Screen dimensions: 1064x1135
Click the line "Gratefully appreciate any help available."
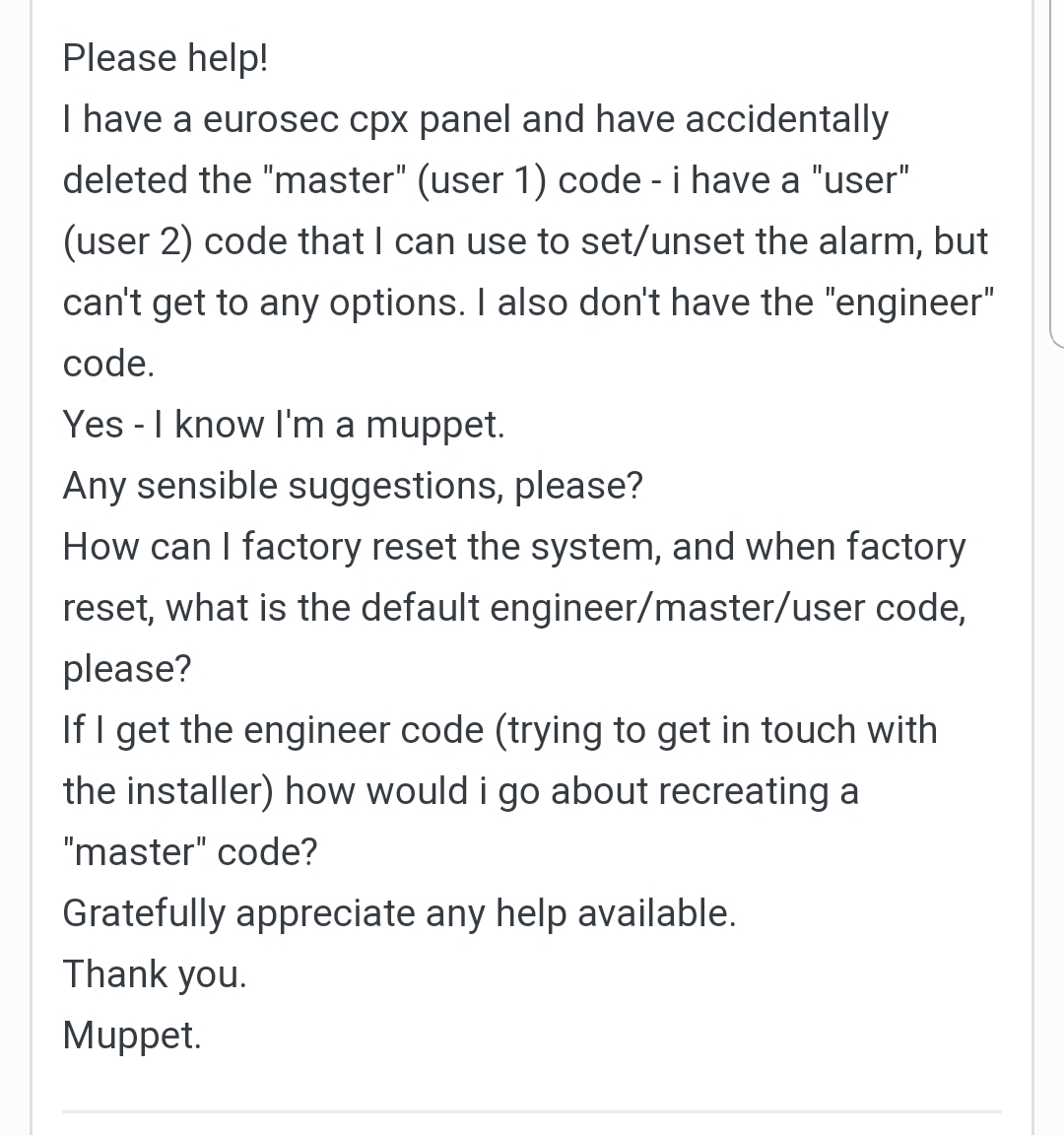click(399, 913)
